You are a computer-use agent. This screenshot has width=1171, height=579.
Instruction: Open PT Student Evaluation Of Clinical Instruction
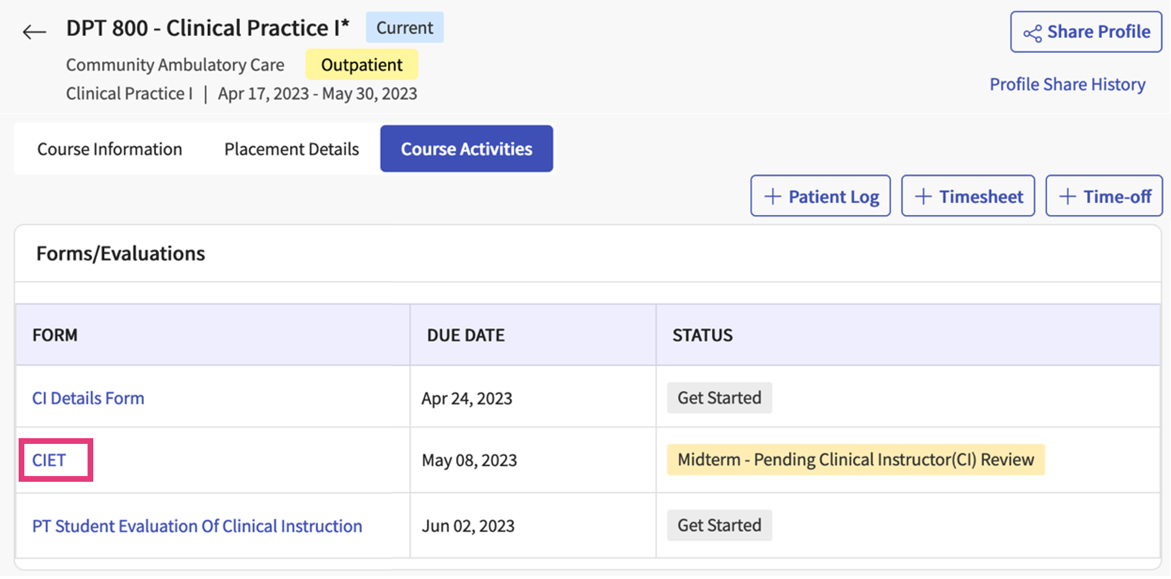click(197, 526)
